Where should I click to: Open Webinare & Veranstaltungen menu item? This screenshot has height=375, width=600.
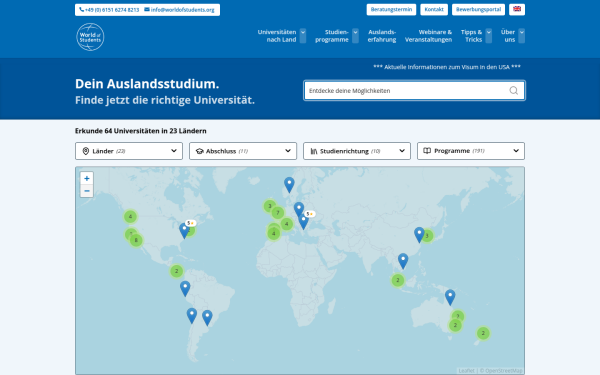429,36
